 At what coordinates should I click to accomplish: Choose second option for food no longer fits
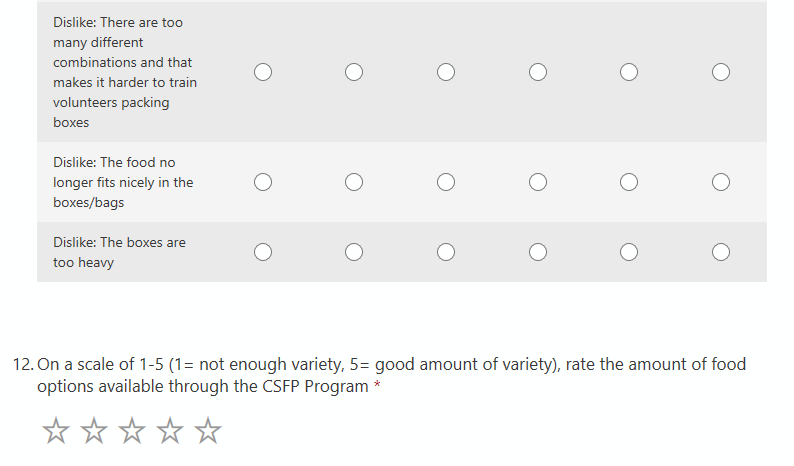click(354, 182)
